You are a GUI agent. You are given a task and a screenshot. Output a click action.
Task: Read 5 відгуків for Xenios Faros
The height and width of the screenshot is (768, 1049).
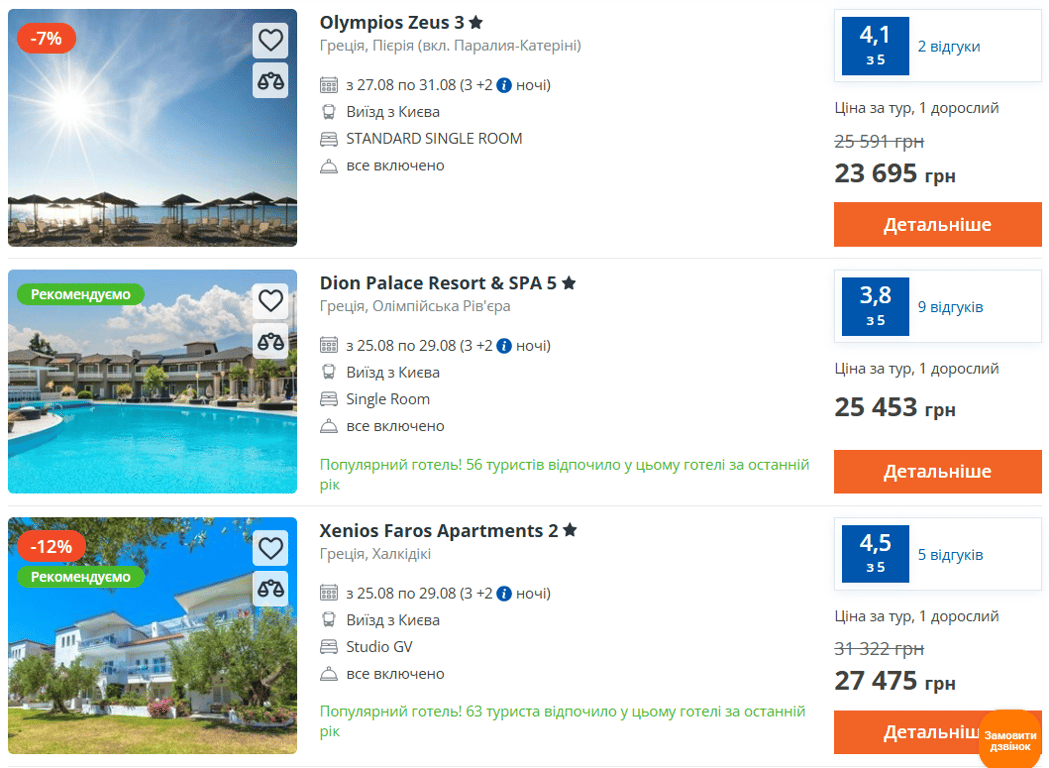pos(950,555)
